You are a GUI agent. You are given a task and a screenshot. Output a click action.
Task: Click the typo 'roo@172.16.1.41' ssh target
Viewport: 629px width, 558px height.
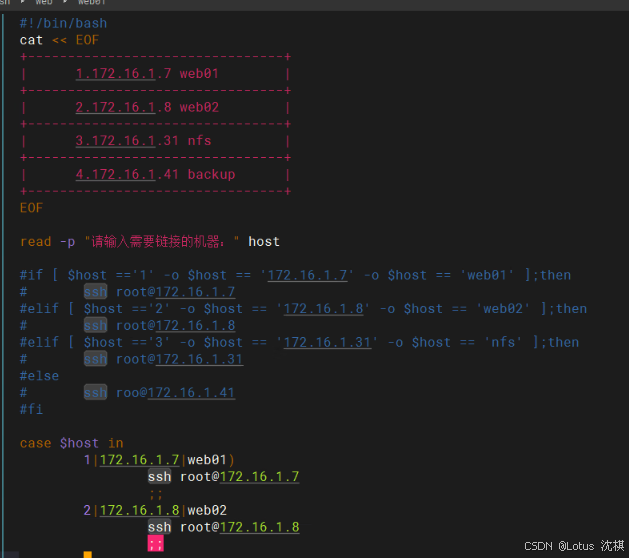pyautogui.click(x=175, y=393)
